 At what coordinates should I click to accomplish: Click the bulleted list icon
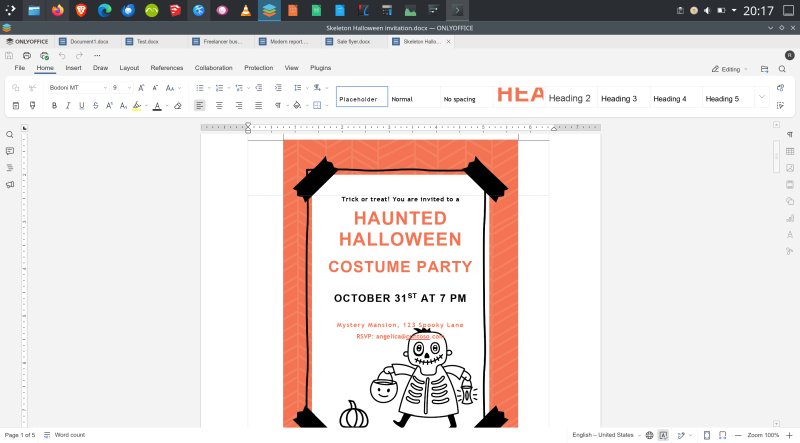(200, 88)
